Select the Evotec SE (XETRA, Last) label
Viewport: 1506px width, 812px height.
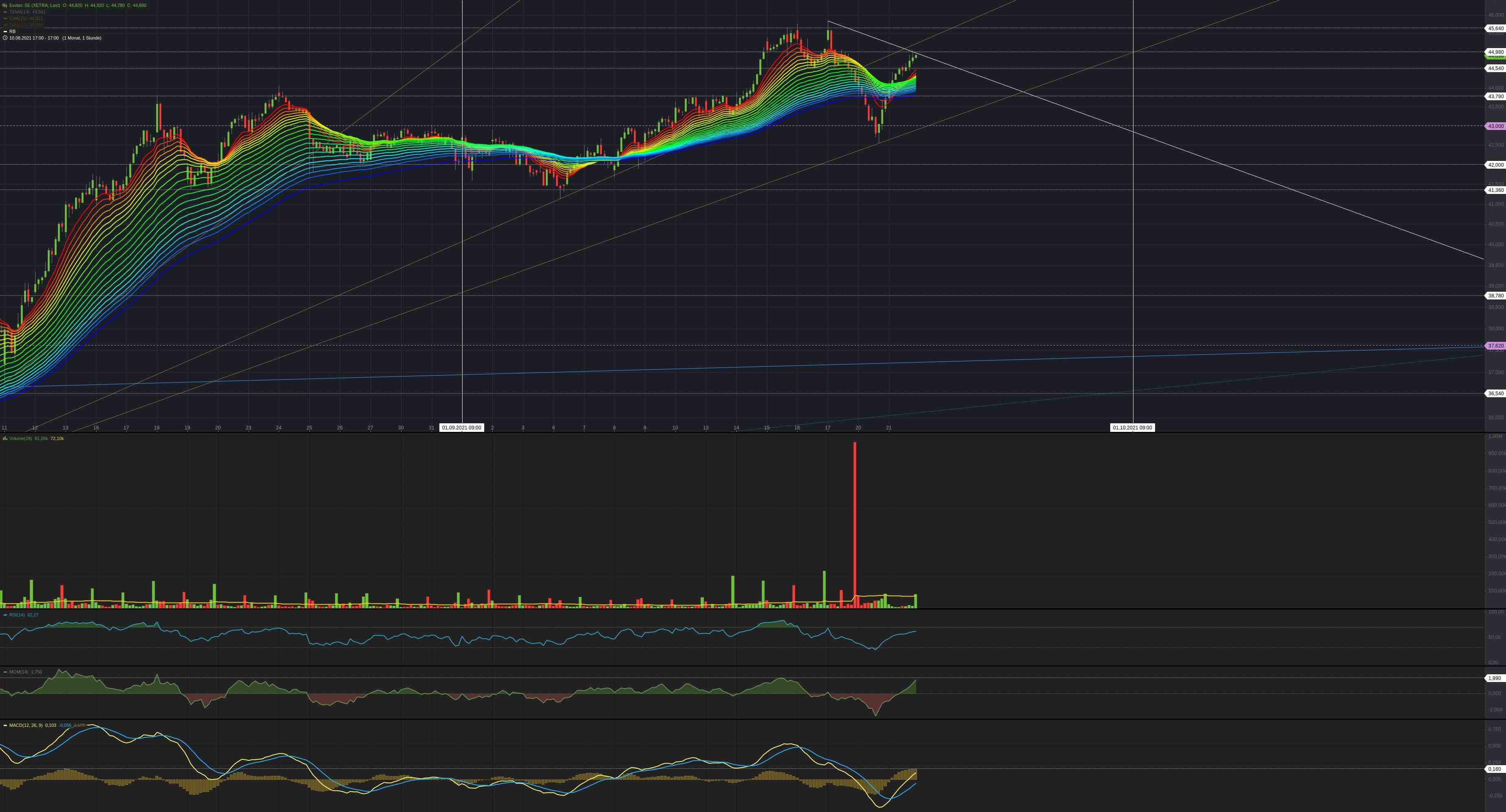pyautogui.click(x=34, y=5)
